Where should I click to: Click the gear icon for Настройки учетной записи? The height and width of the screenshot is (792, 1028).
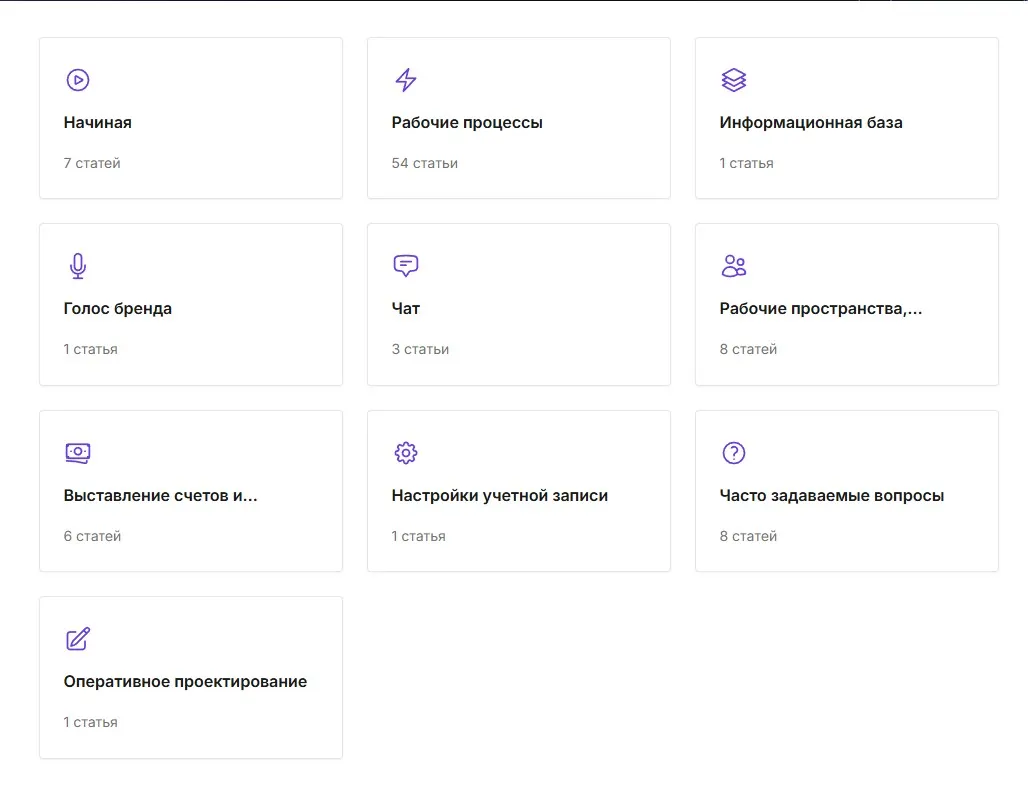click(406, 452)
